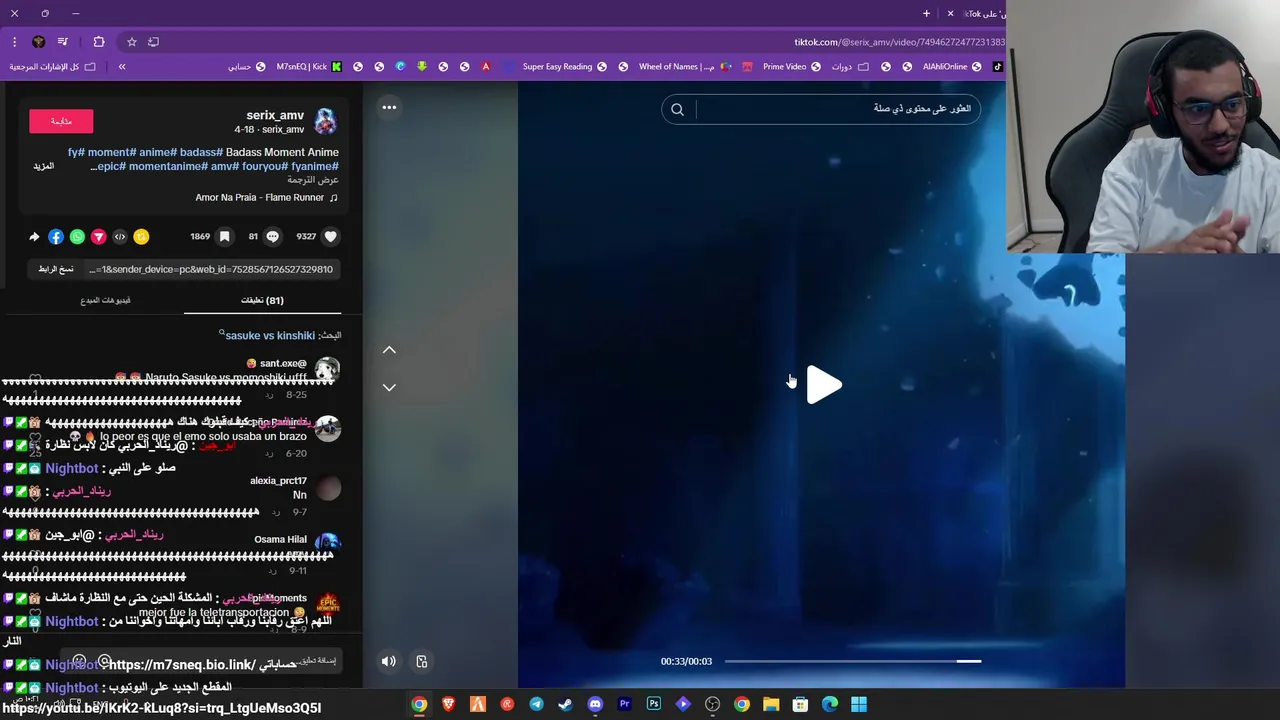
Task: Open the دورات bookmarks folder
Action: tap(850, 67)
